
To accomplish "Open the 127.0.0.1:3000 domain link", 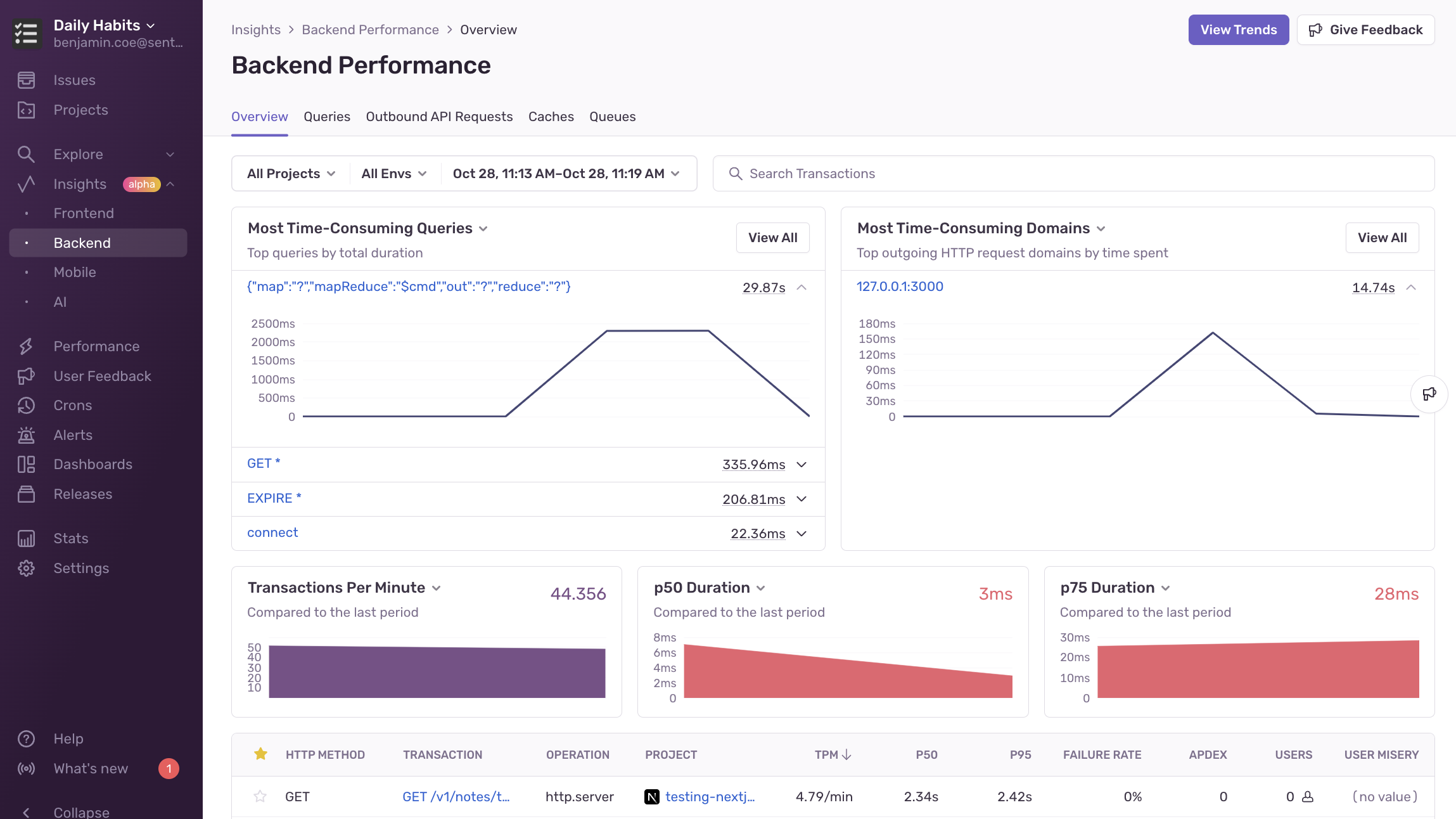I will click(x=899, y=286).
